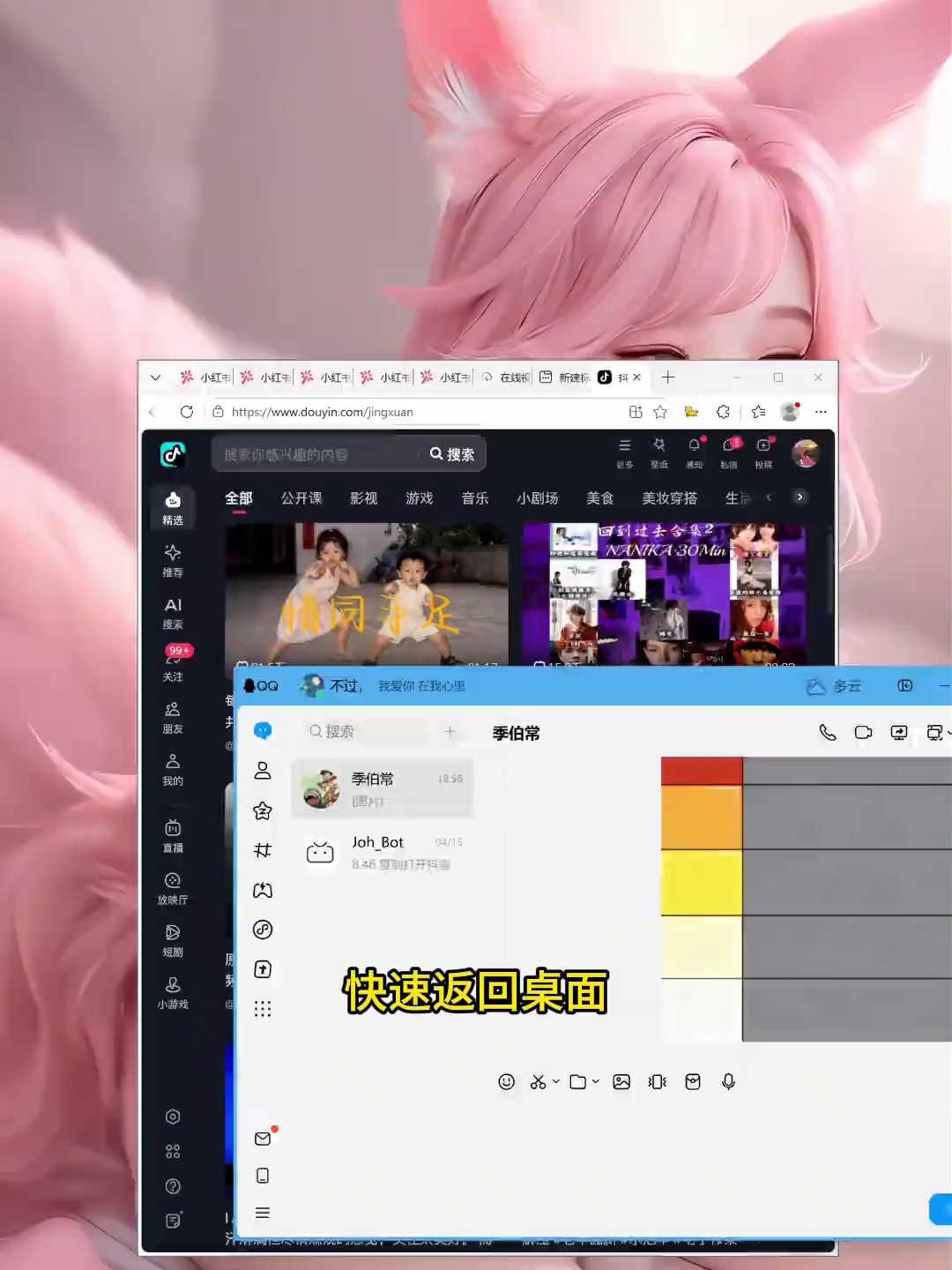Open the 直播 live section in Douyin

tap(173, 836)
